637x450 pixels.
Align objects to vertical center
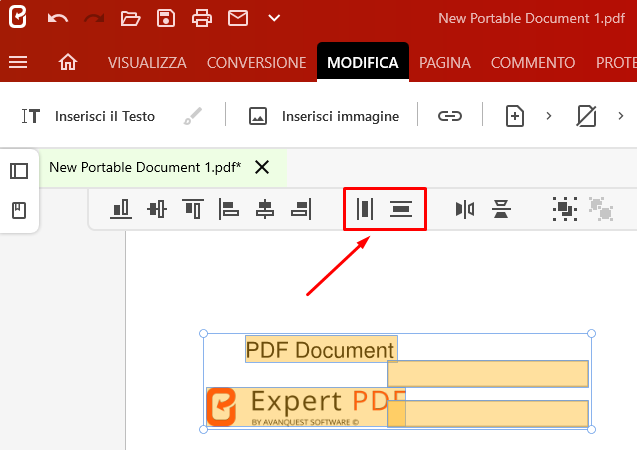tap(157, 209)
